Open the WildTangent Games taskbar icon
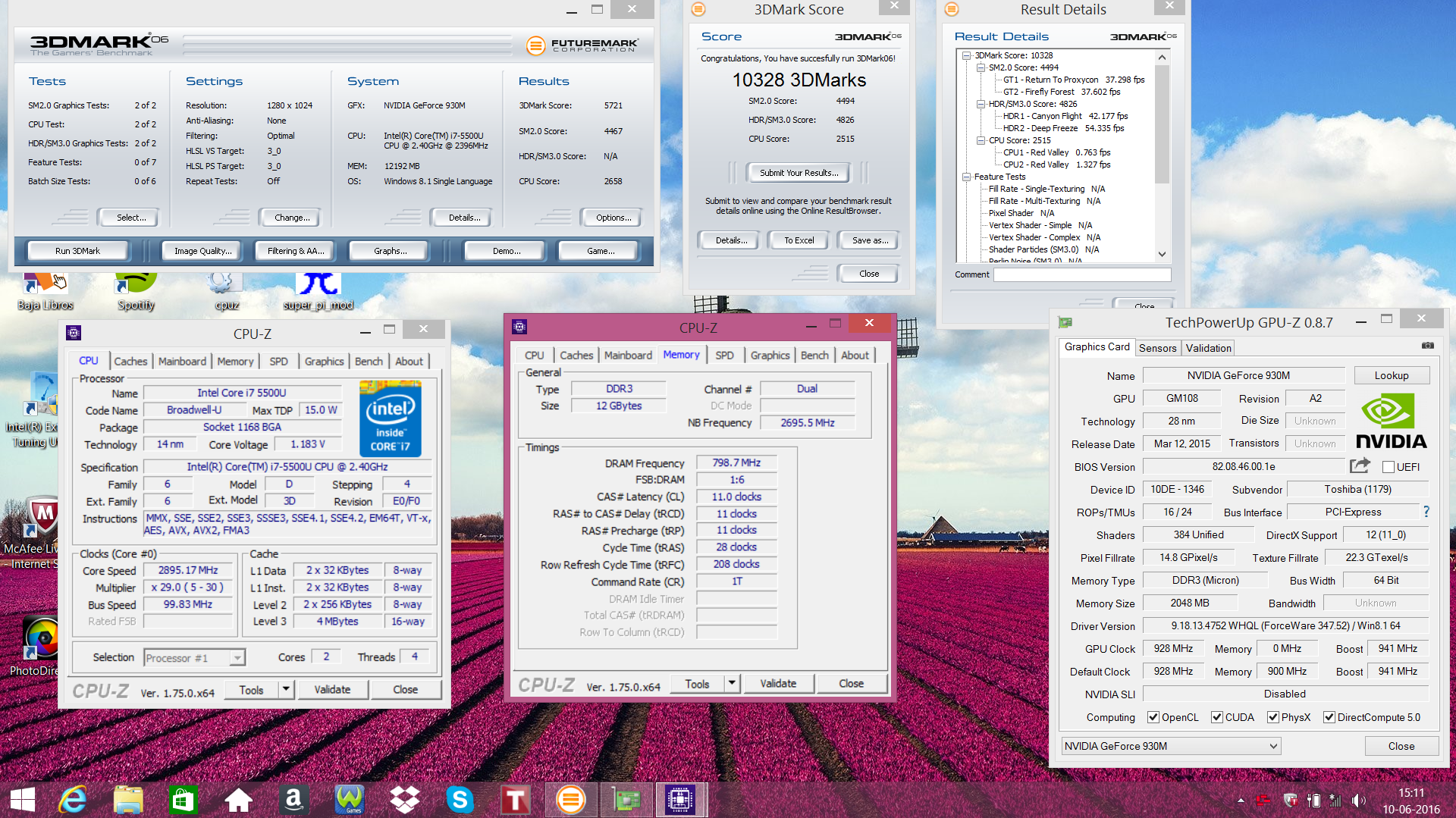This screenshot has width=1456, height=818. [349, 800]
